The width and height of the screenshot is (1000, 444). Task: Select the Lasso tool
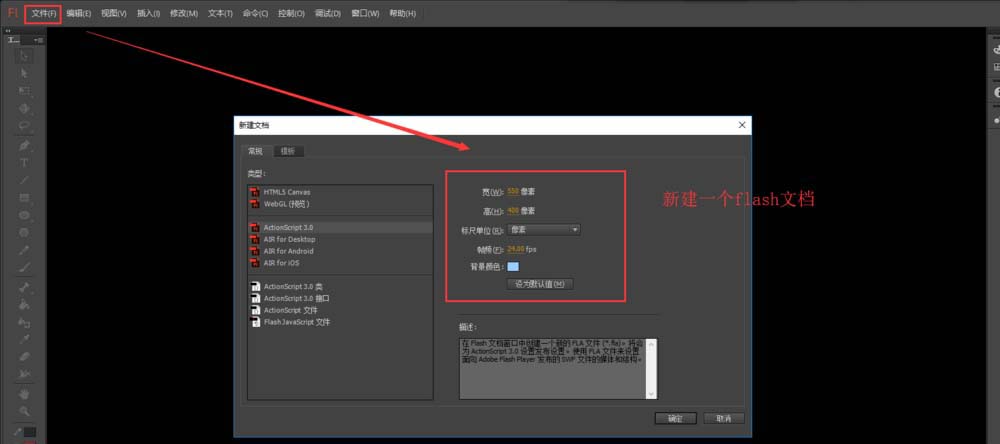coord(24,126)
